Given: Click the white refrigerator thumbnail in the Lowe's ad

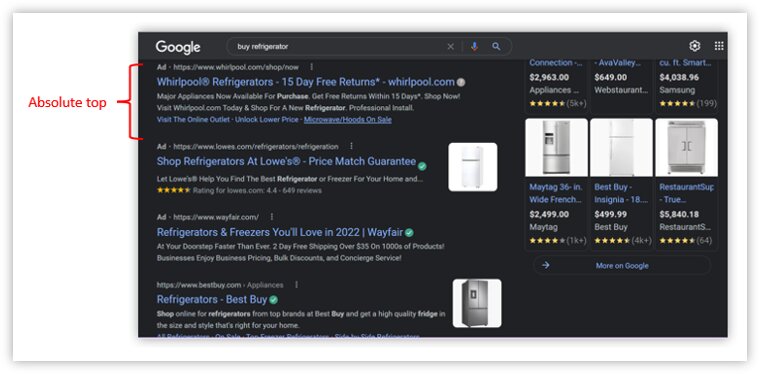Looking at the screenshot, I should pyautogui.click(x=473, y=167).
